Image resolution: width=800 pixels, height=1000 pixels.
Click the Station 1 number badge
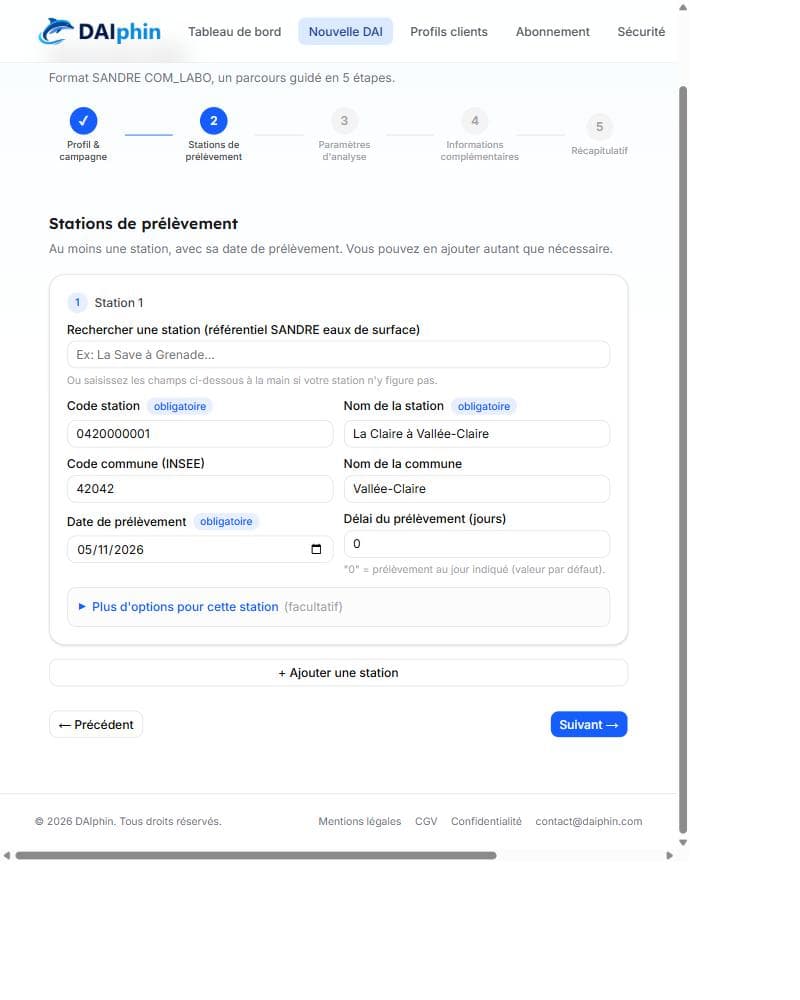click(77, 302)
